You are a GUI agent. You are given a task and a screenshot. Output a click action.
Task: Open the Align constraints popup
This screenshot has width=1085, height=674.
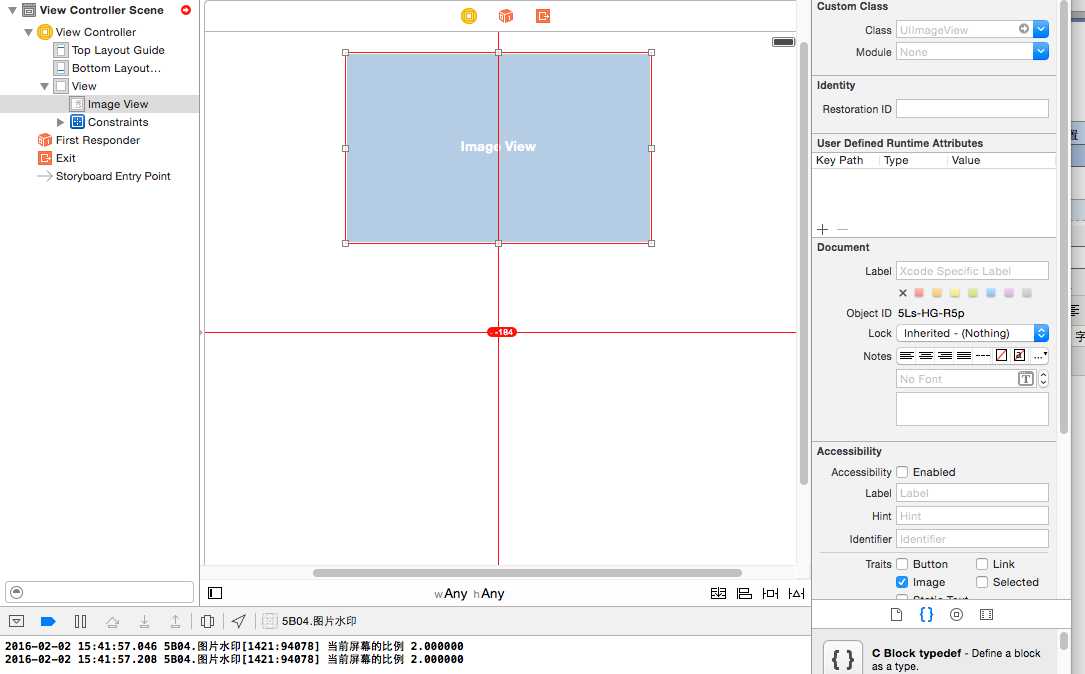click(x=744, y=593)
